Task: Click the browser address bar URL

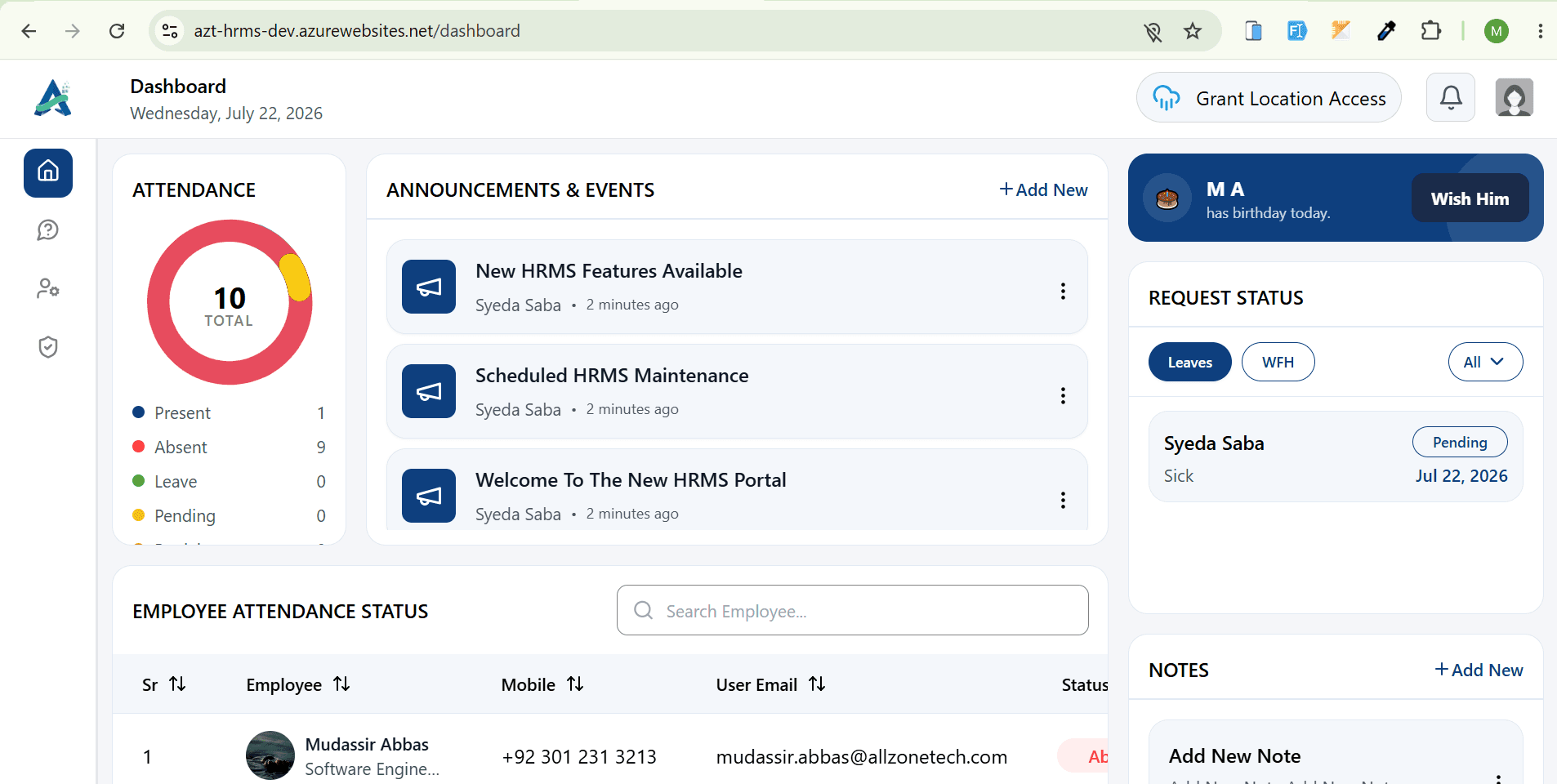Action: [x=357, y=31]
